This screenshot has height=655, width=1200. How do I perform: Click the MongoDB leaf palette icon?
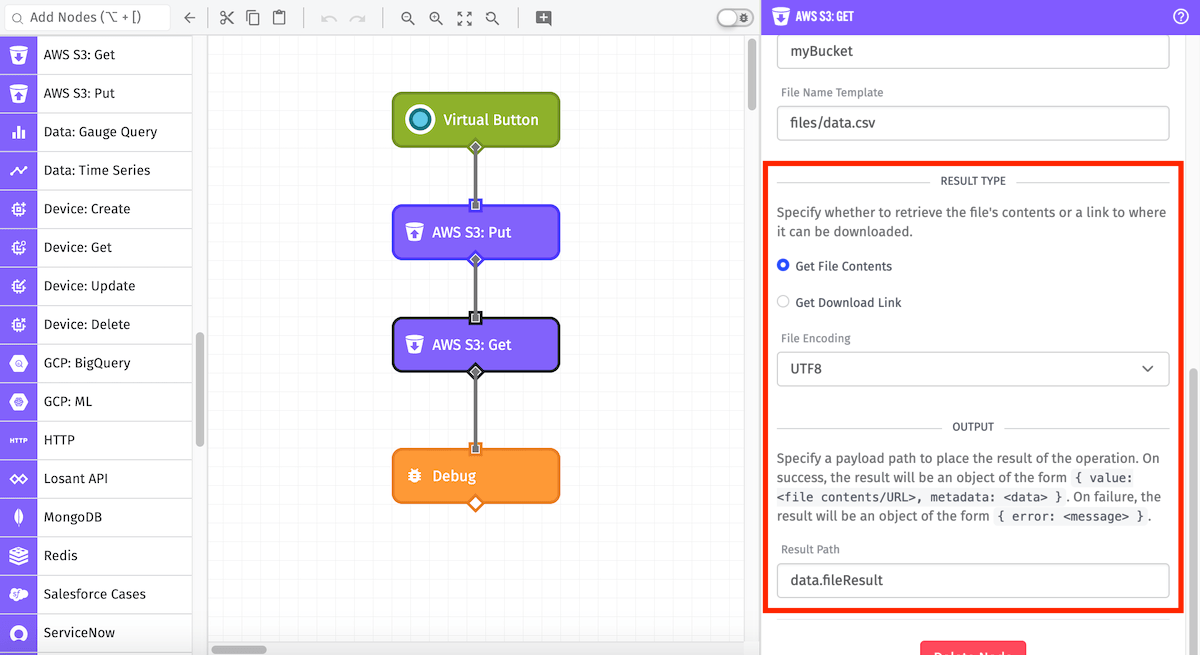[x=18, y=517]
